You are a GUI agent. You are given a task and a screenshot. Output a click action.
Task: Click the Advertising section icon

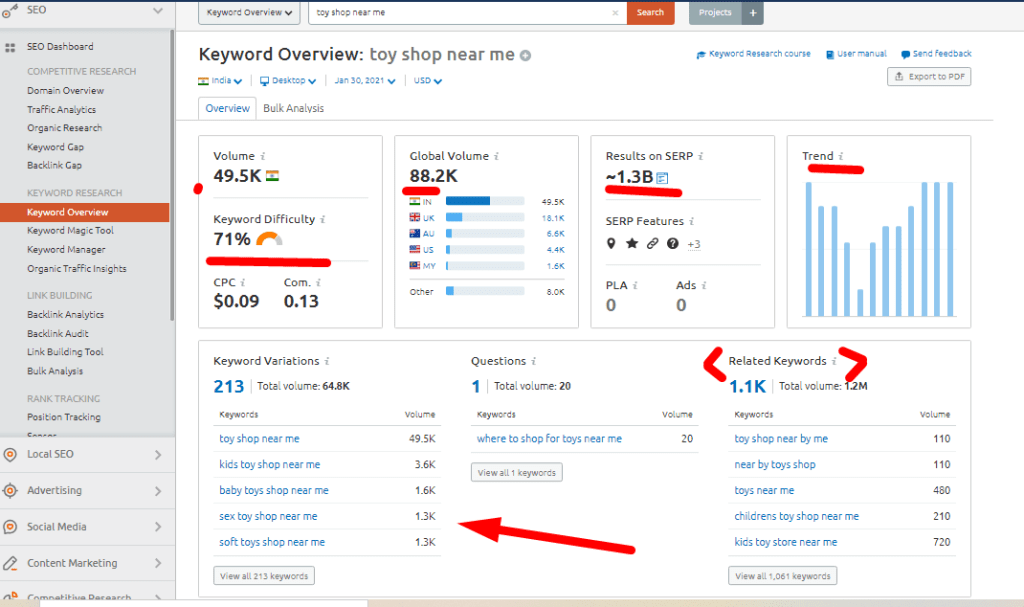click(x=10, y=491)
